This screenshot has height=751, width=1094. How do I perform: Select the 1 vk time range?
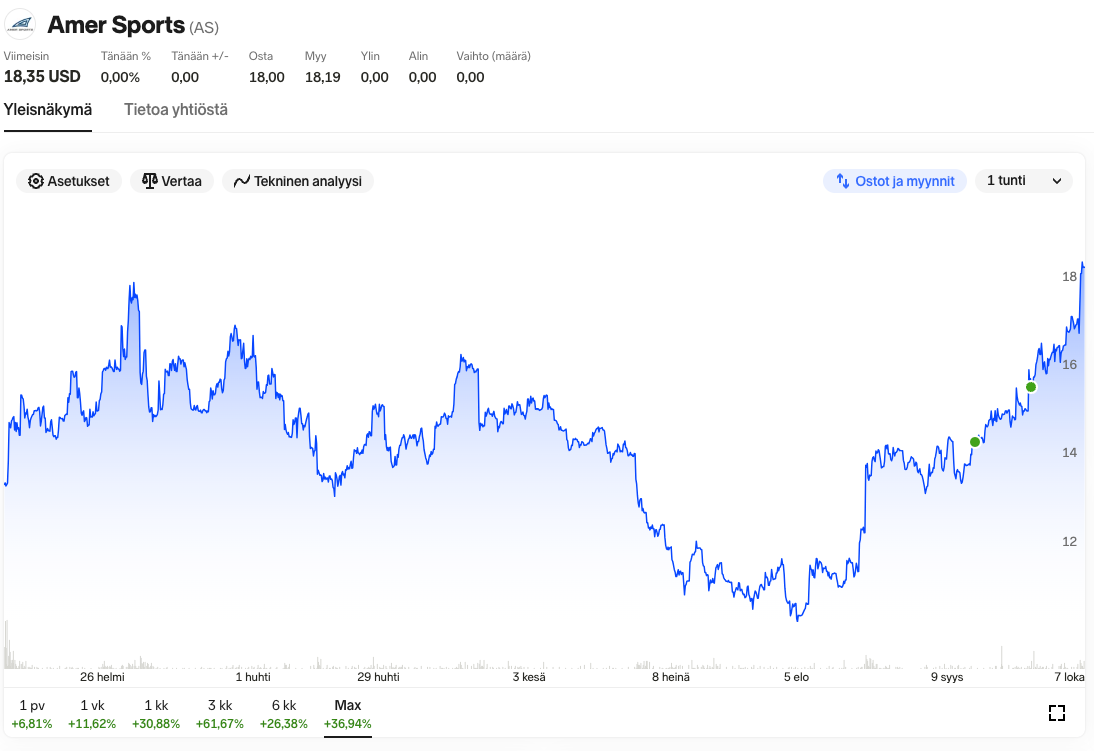tap(92, 714)
